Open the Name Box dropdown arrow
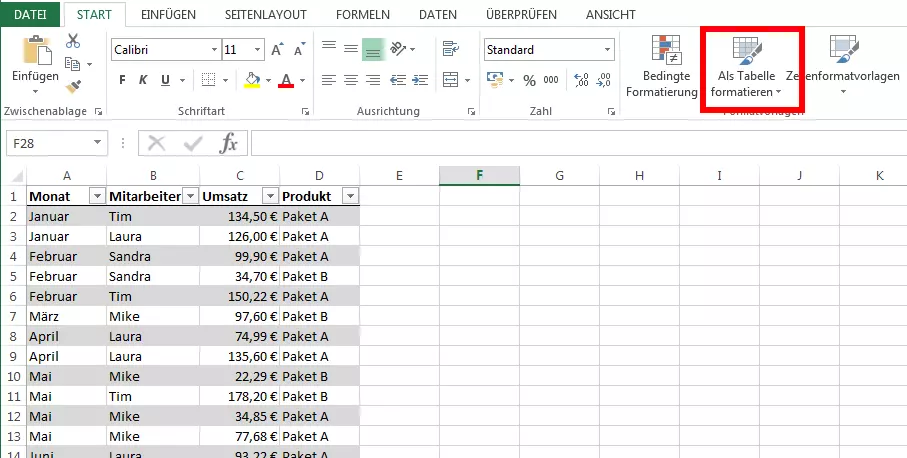Viewport: 907px width, 458px height. coord(97,143)
